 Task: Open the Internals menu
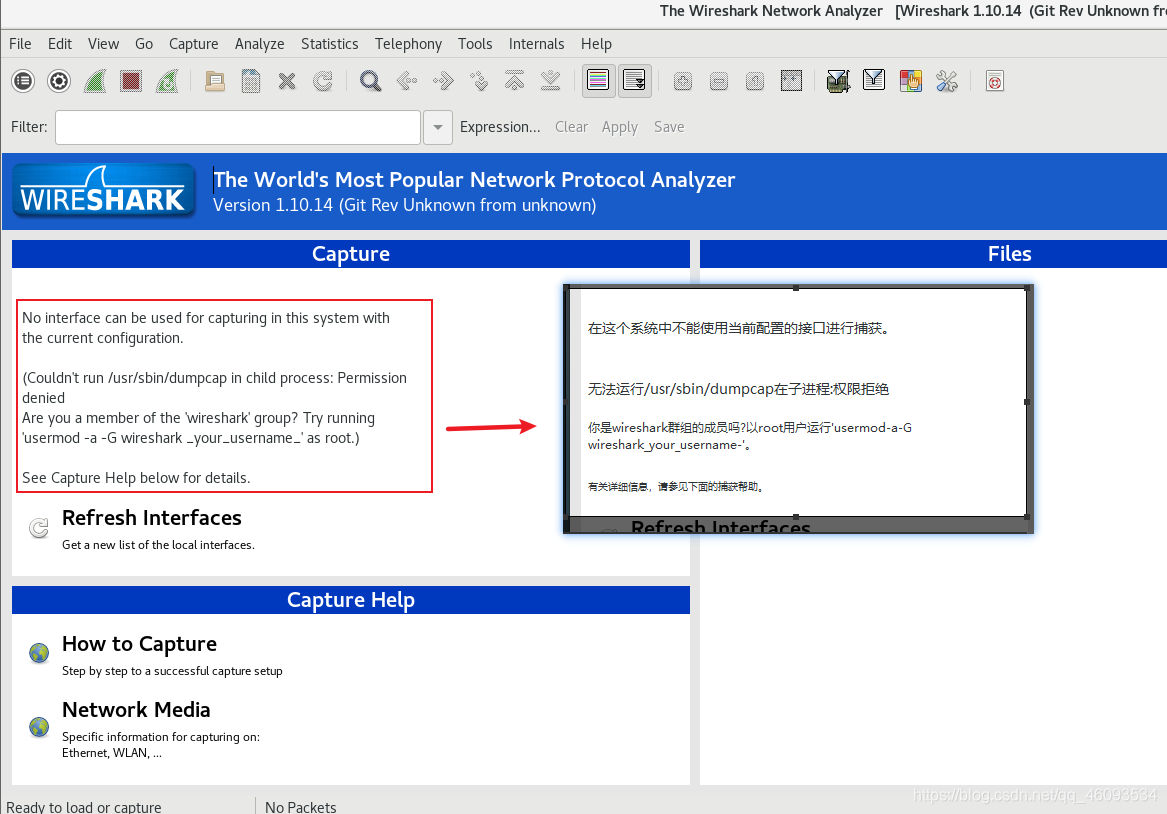tap(537, 44)
